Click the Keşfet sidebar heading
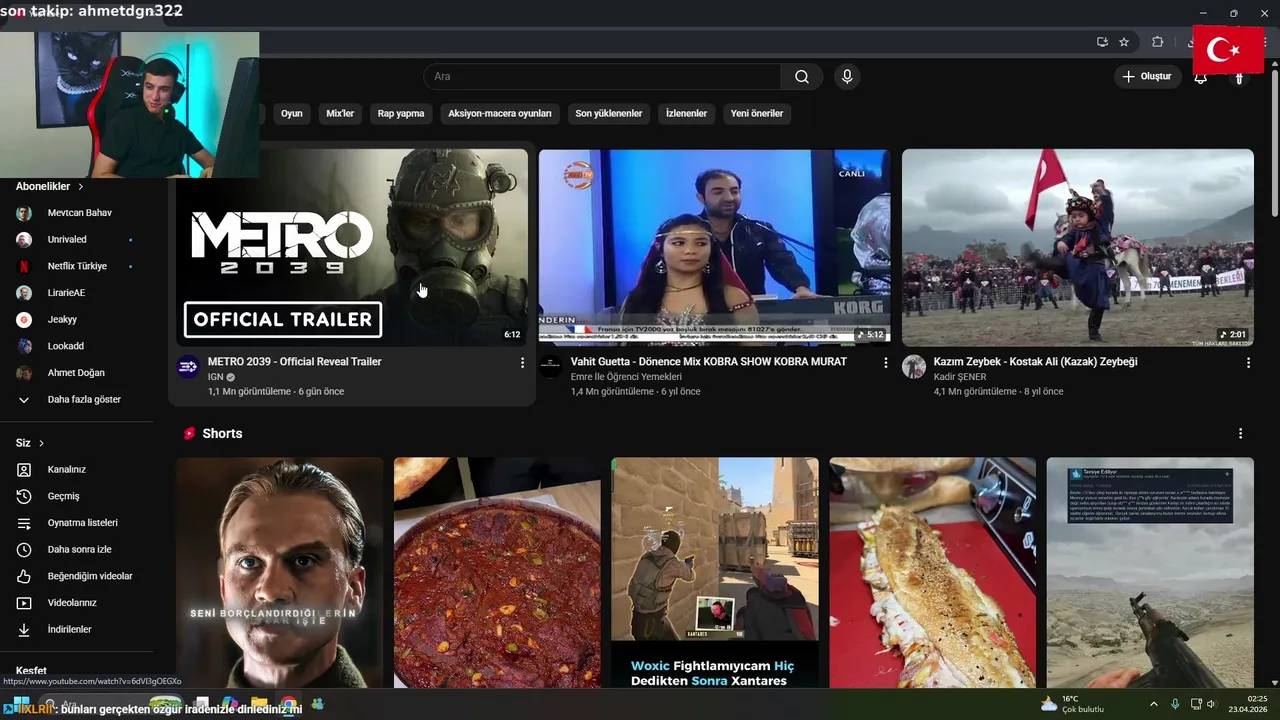Viewport: 1280px width, 720px height. click(31, 671)
